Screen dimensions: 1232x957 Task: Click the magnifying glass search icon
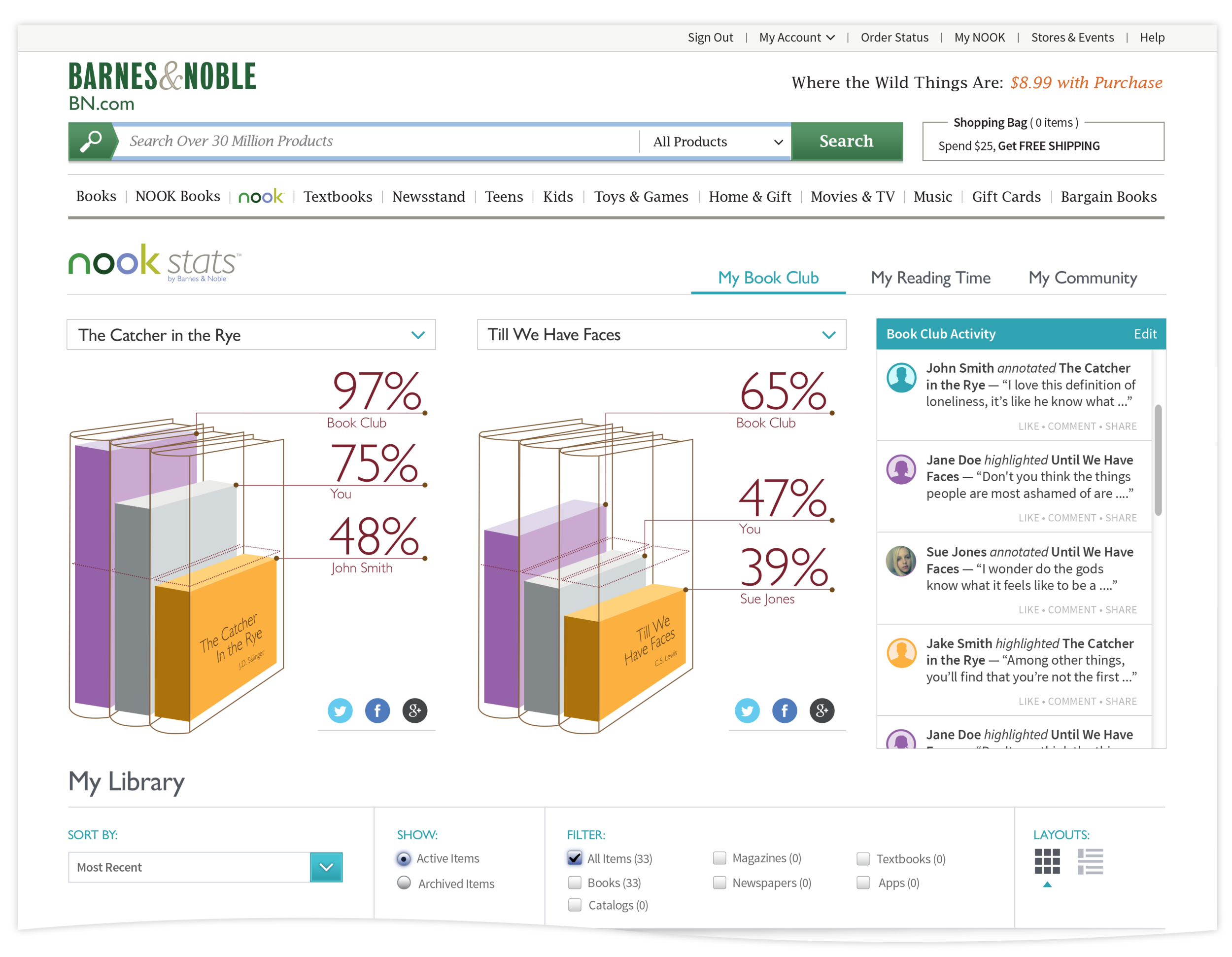(91, 141)
